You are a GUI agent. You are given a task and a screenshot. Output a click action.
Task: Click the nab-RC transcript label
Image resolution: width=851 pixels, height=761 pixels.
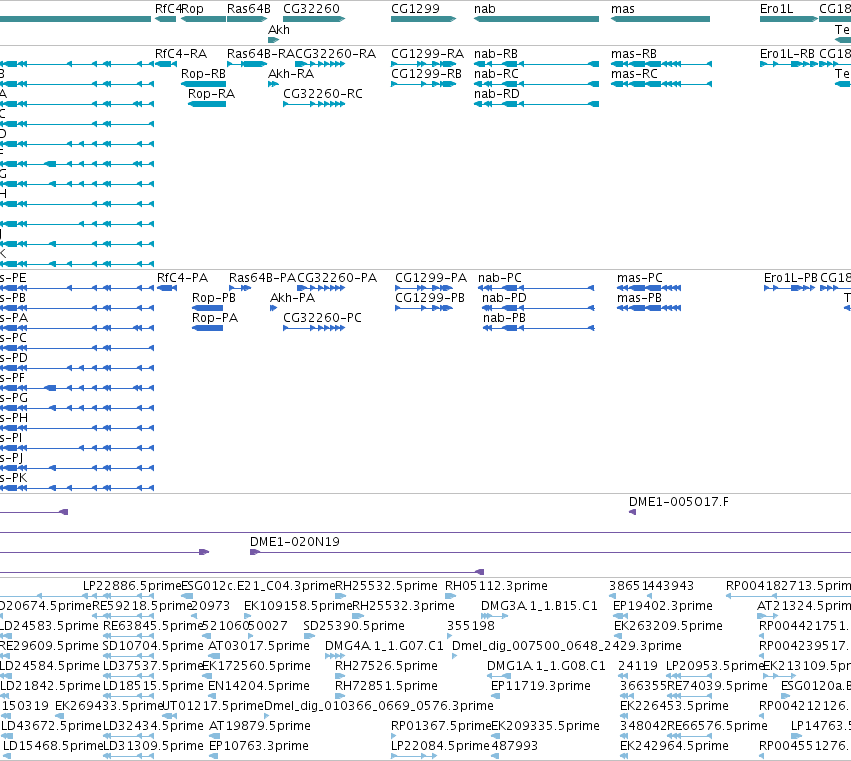(496, 74)
